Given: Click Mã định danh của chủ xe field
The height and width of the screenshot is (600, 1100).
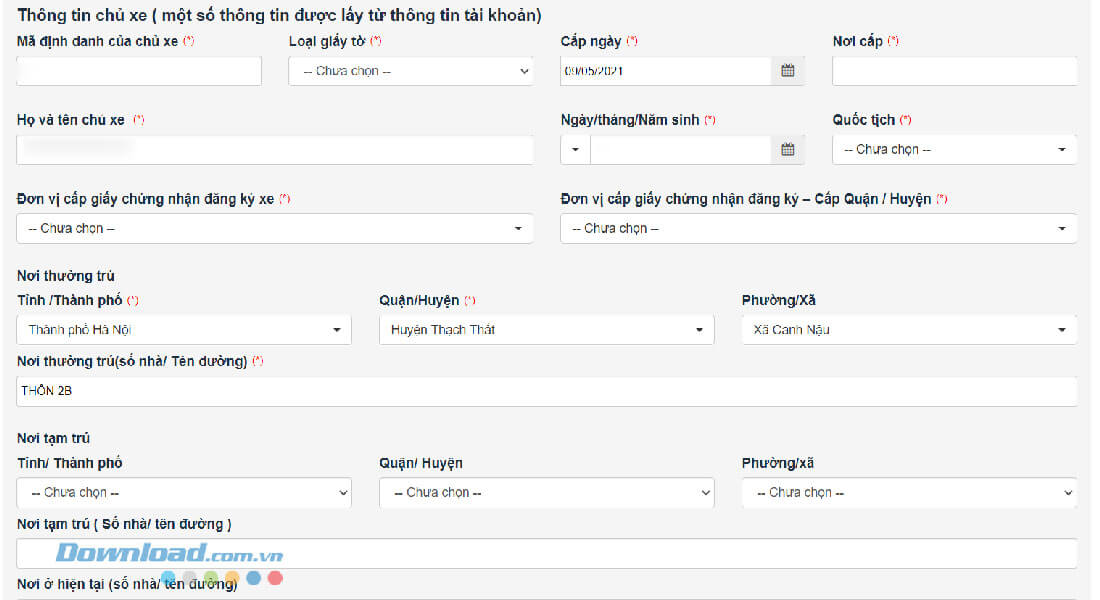Looking at the screenshot, I should (139, 71).
